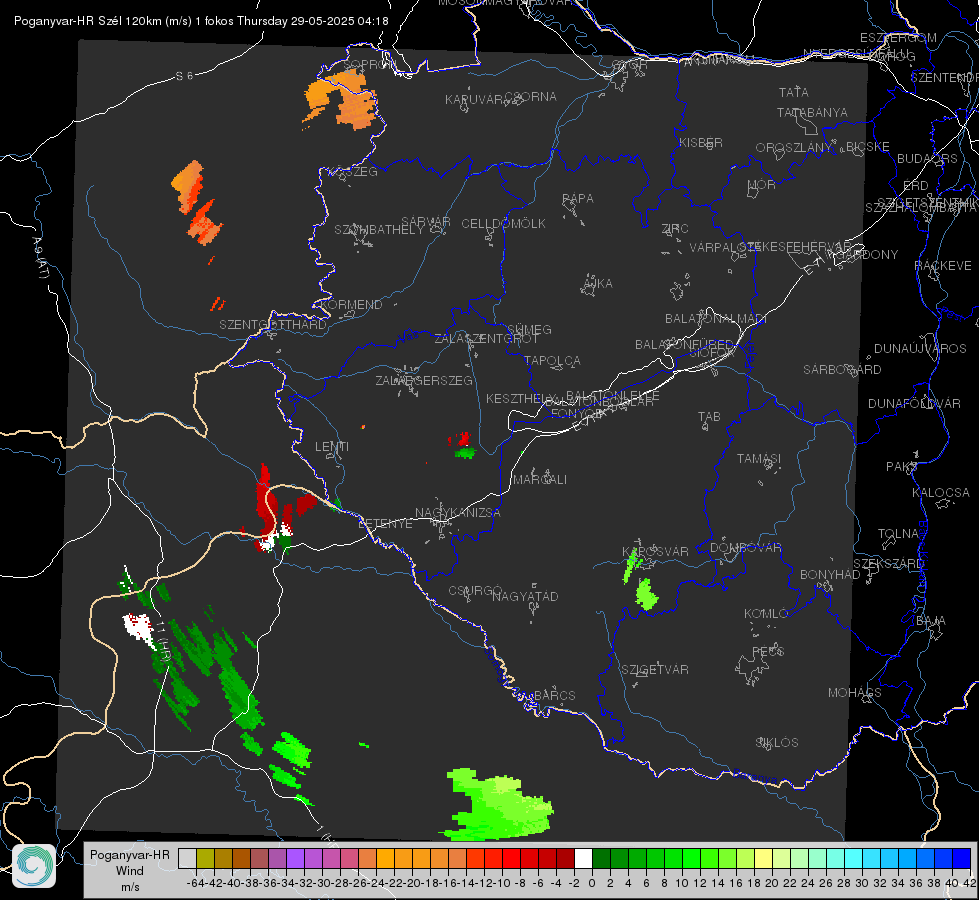Viewport: 979px width, 900px height.
Task: Click the DUNAFÖLDVAR city label
Action: point(914,403)
